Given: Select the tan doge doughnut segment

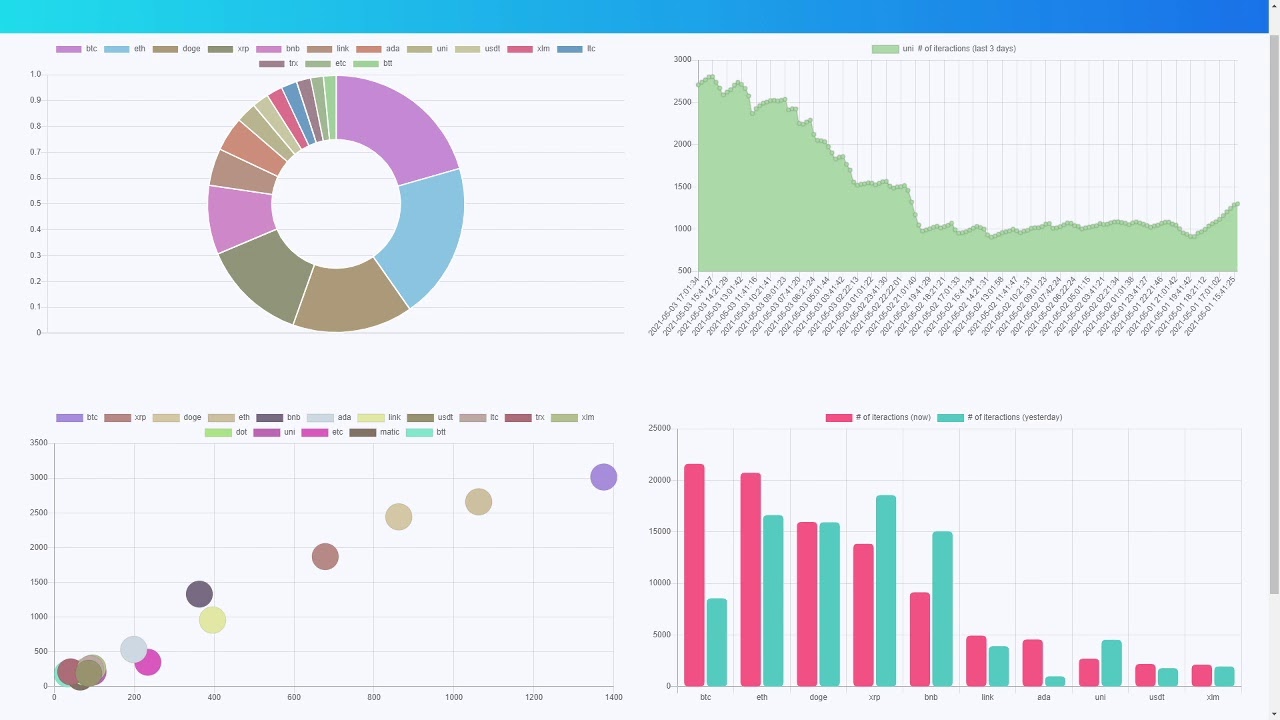Looking at the screenshot, I should (348, 298).
